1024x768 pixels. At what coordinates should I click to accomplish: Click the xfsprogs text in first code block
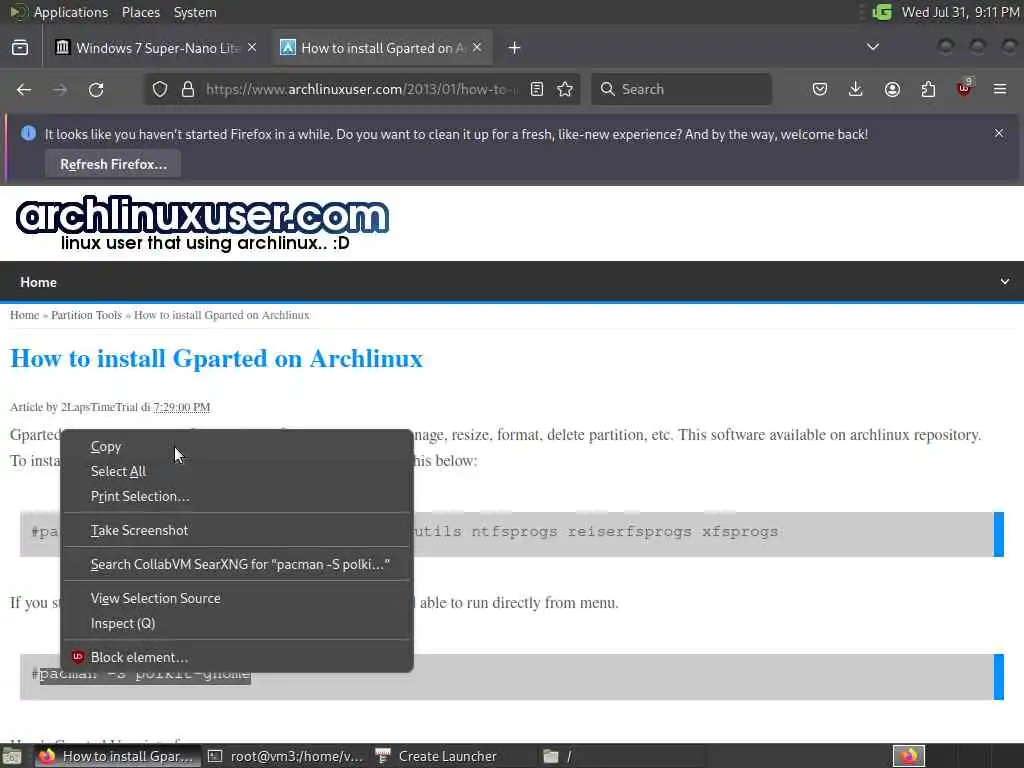click(x=740, y=532)
